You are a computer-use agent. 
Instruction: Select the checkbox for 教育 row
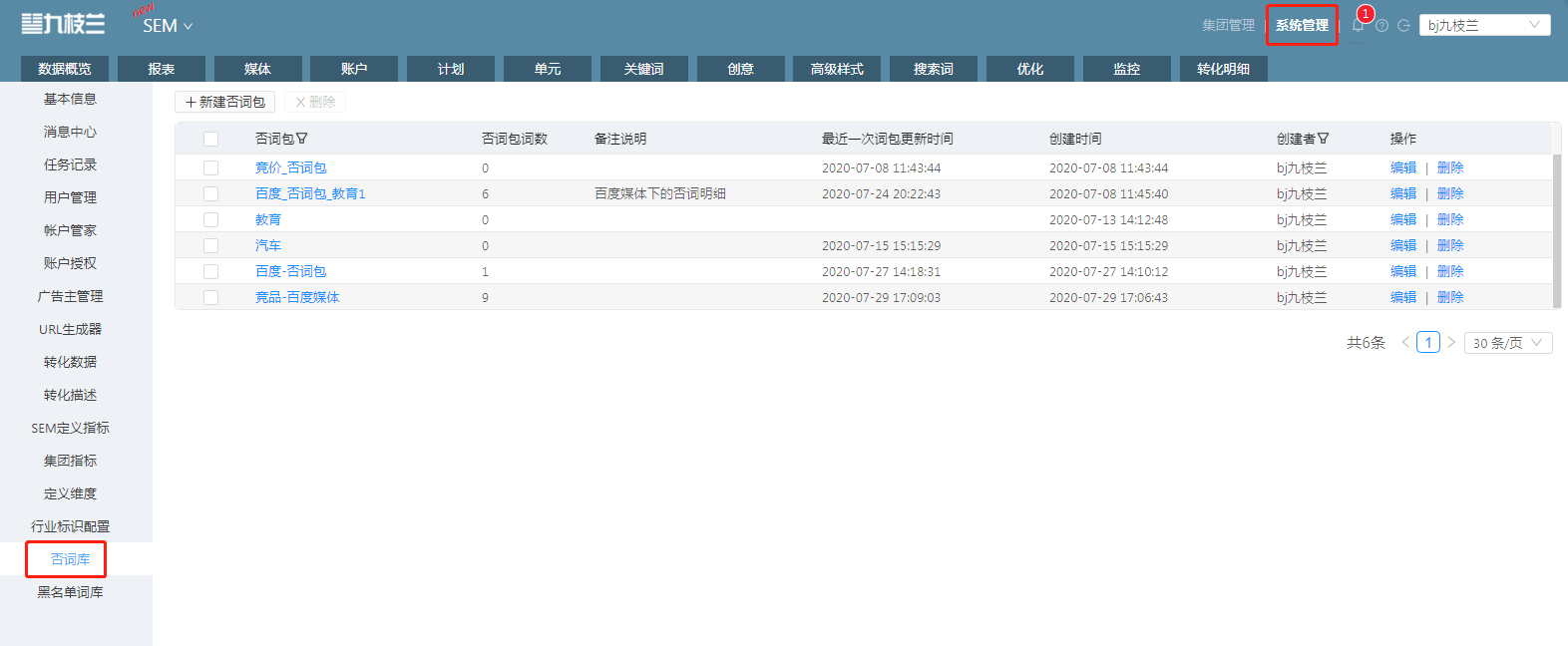tap(210, 219)
